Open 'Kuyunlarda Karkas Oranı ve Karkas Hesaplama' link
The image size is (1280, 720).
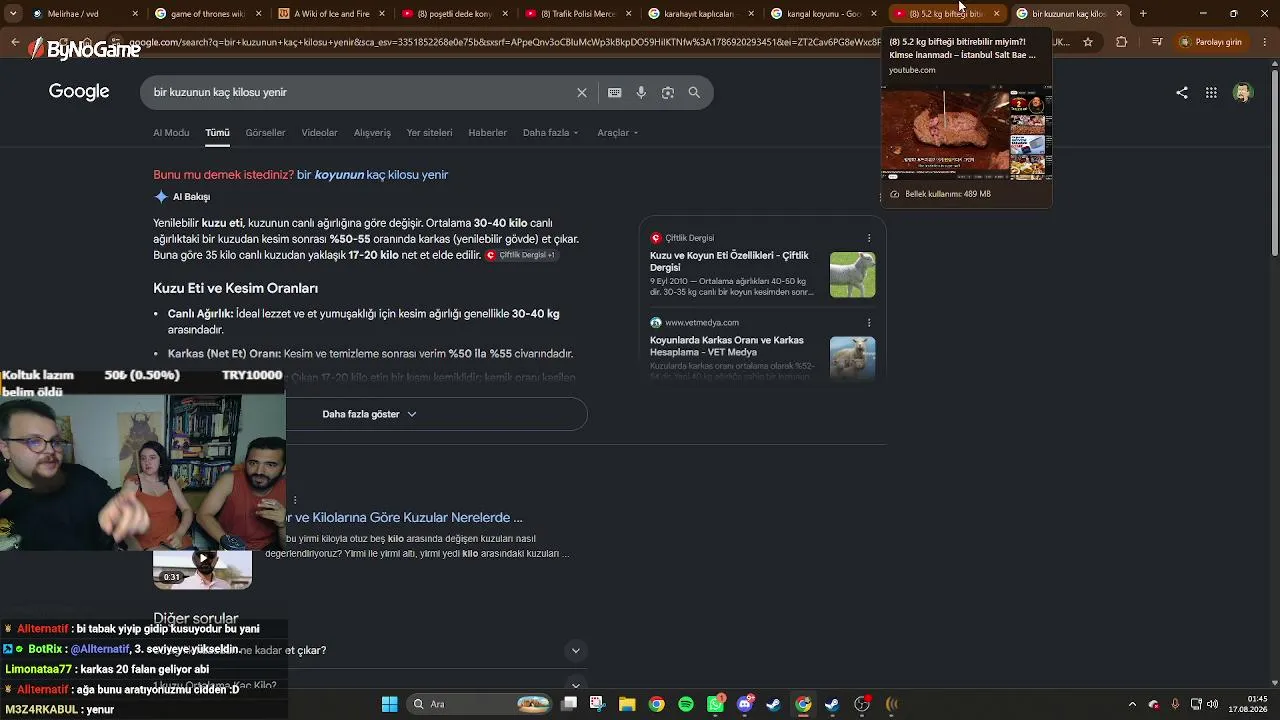(x=727, y=345)
